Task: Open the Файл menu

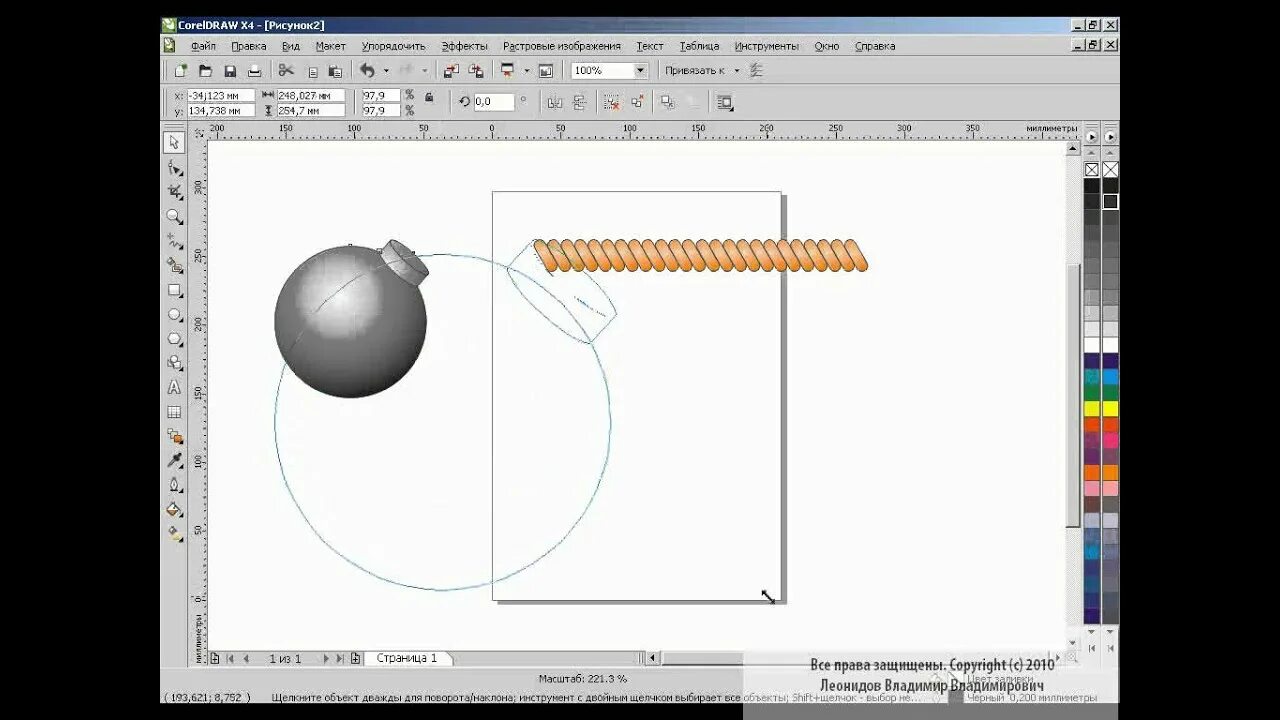Action: coord(203,46)
